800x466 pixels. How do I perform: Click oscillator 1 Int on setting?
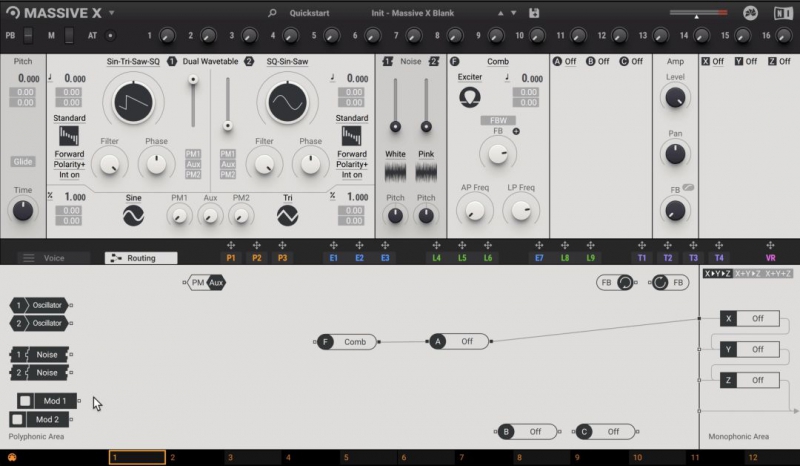coord(69,175)
